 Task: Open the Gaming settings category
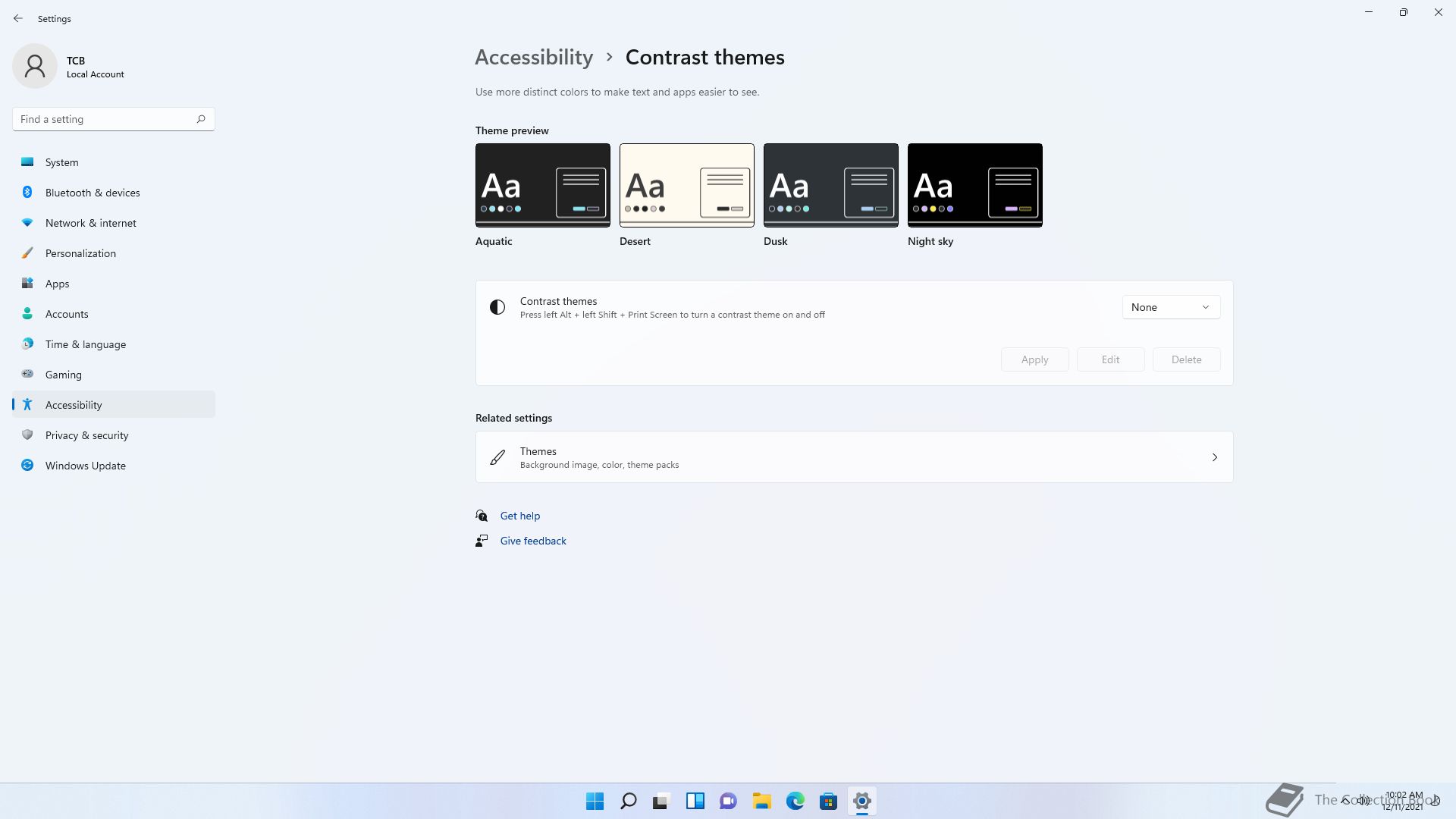click(x=63, y=375)
